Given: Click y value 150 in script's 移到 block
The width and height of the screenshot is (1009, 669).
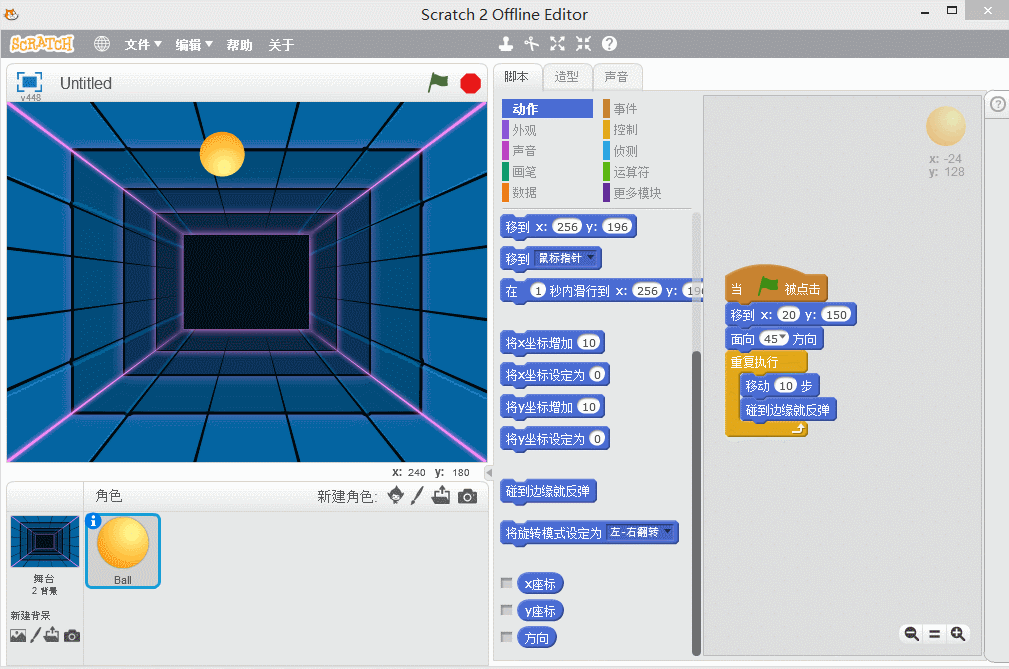Looking at the screenshot, I should click(837, 315).
